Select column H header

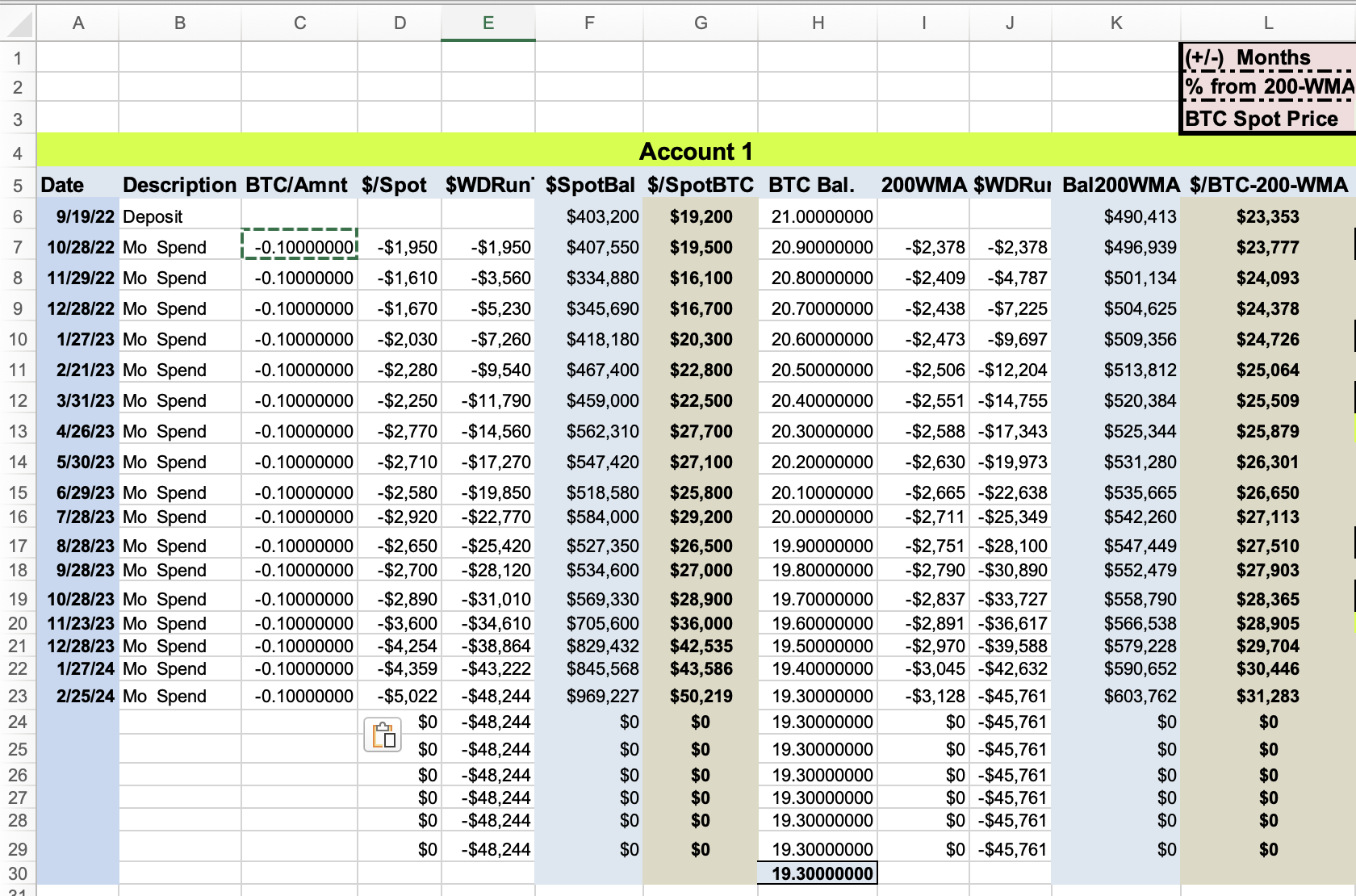pos(818,23)
